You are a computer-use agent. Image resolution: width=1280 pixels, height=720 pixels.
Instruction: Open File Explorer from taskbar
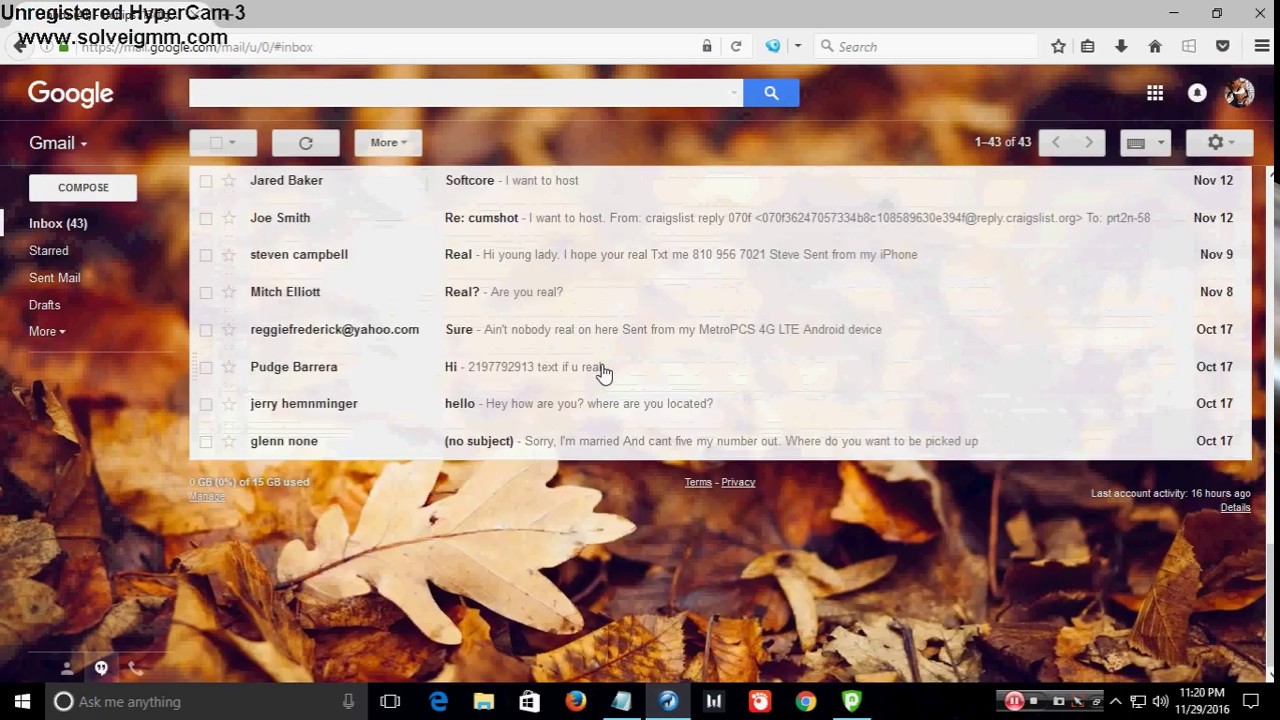point(484,702)
